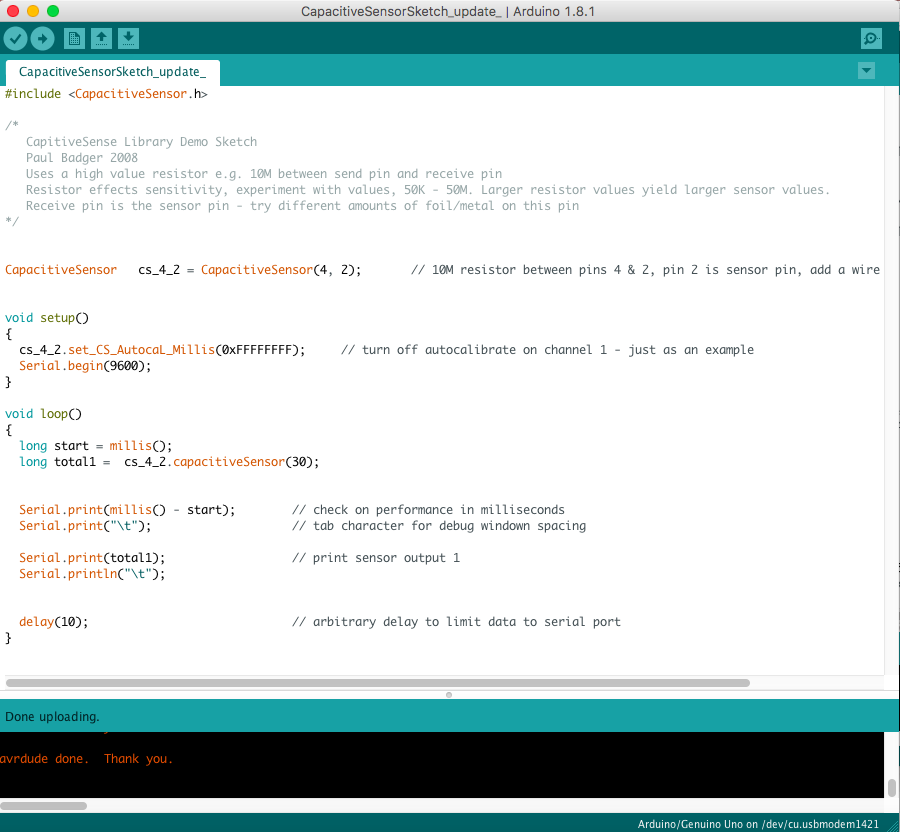This screenshot has width=900, height=832.
Task: Click '// check on performance in milliseconds' comment
Action: (x=428, y=510)
